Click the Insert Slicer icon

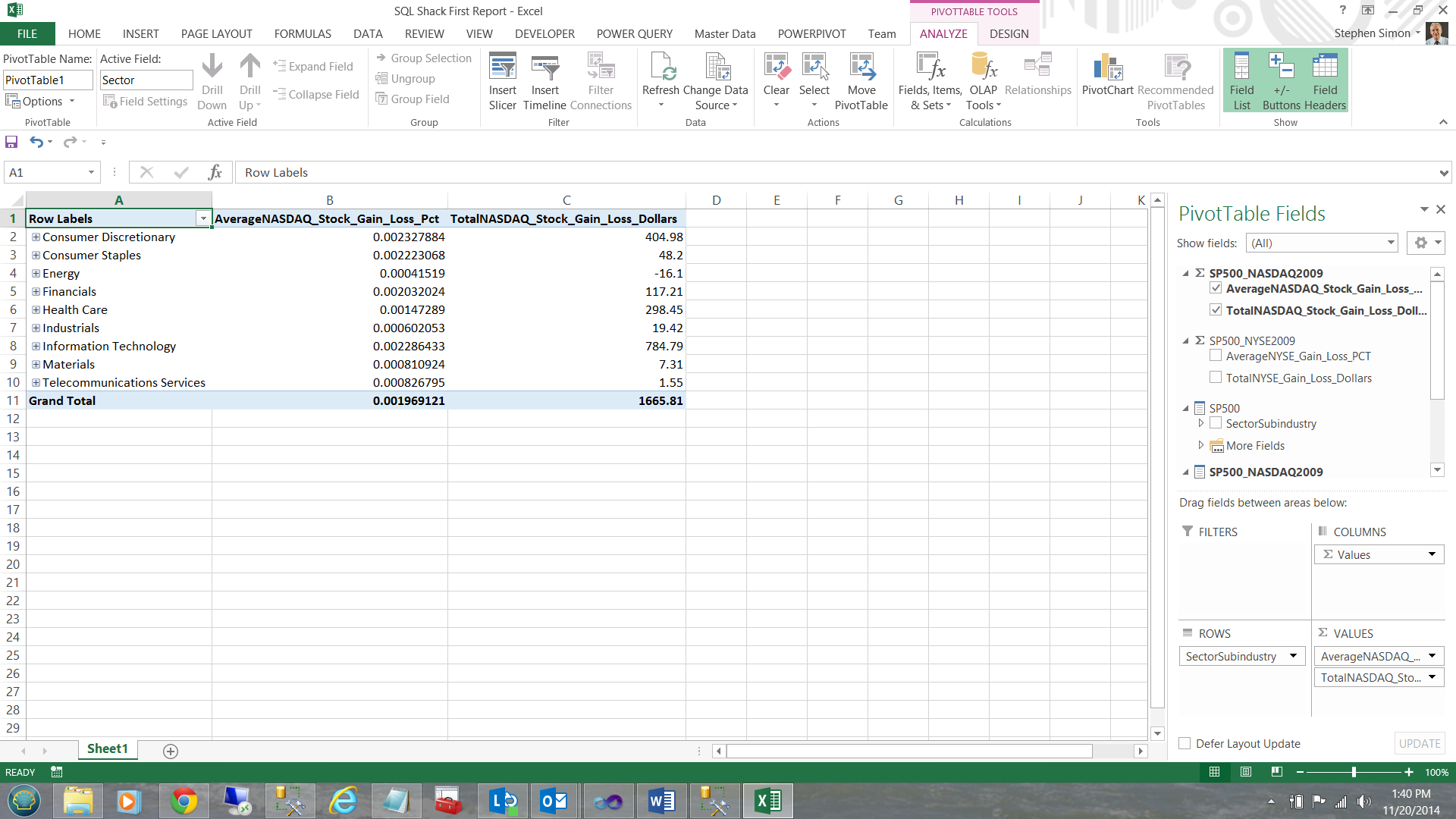pos(502,68)
